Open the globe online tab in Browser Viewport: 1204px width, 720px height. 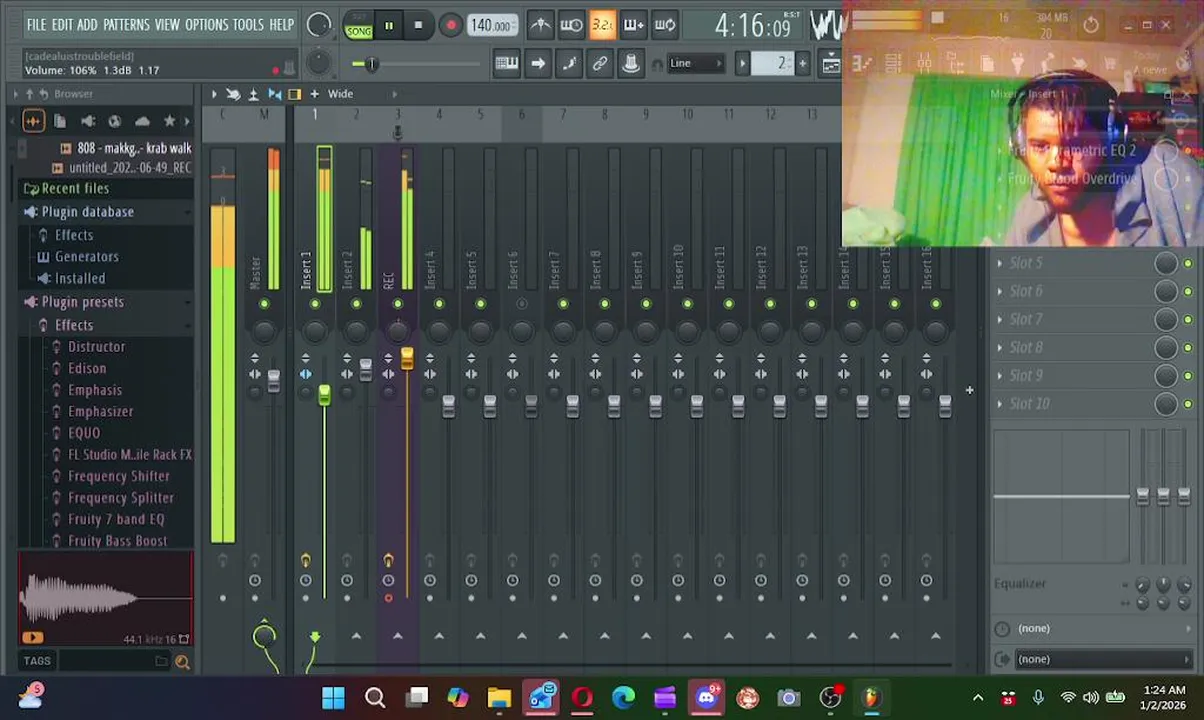click(x=115, y=121)
